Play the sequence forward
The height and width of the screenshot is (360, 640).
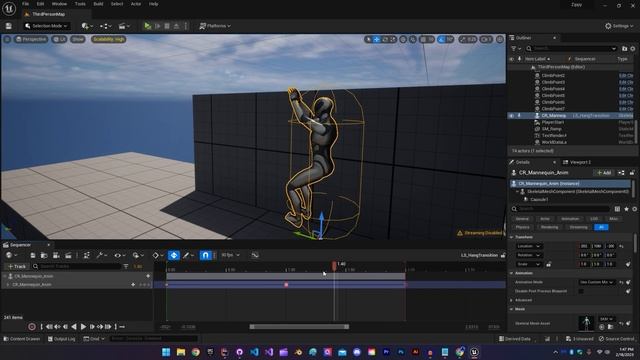[x=83, y=327]
